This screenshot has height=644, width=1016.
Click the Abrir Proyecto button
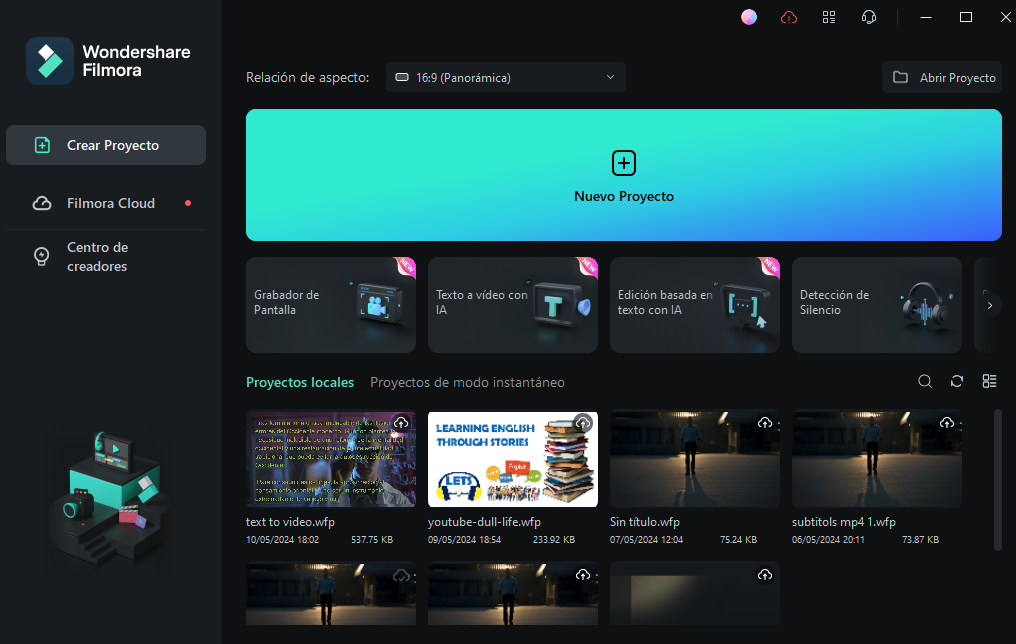(942, 77)
